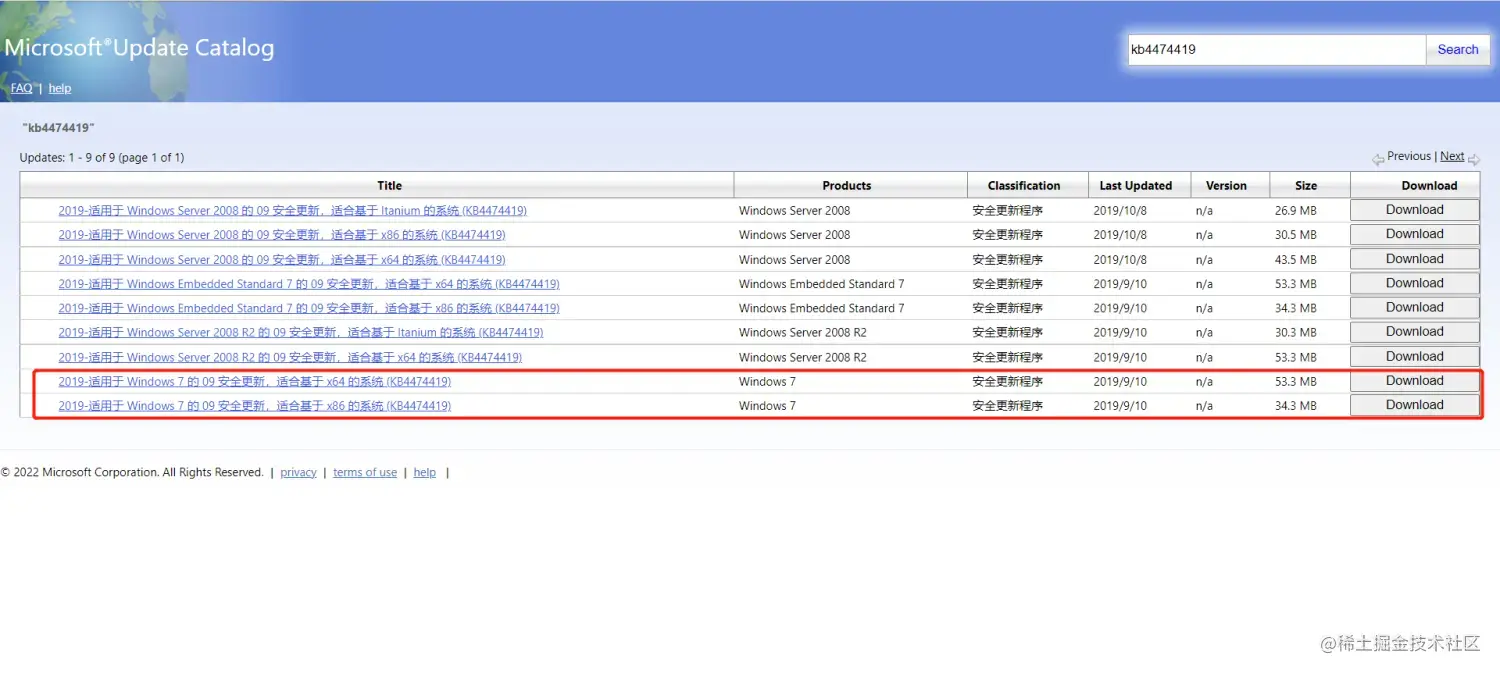
Task: Open the privacy link in footer
Action: pos(298,473)
